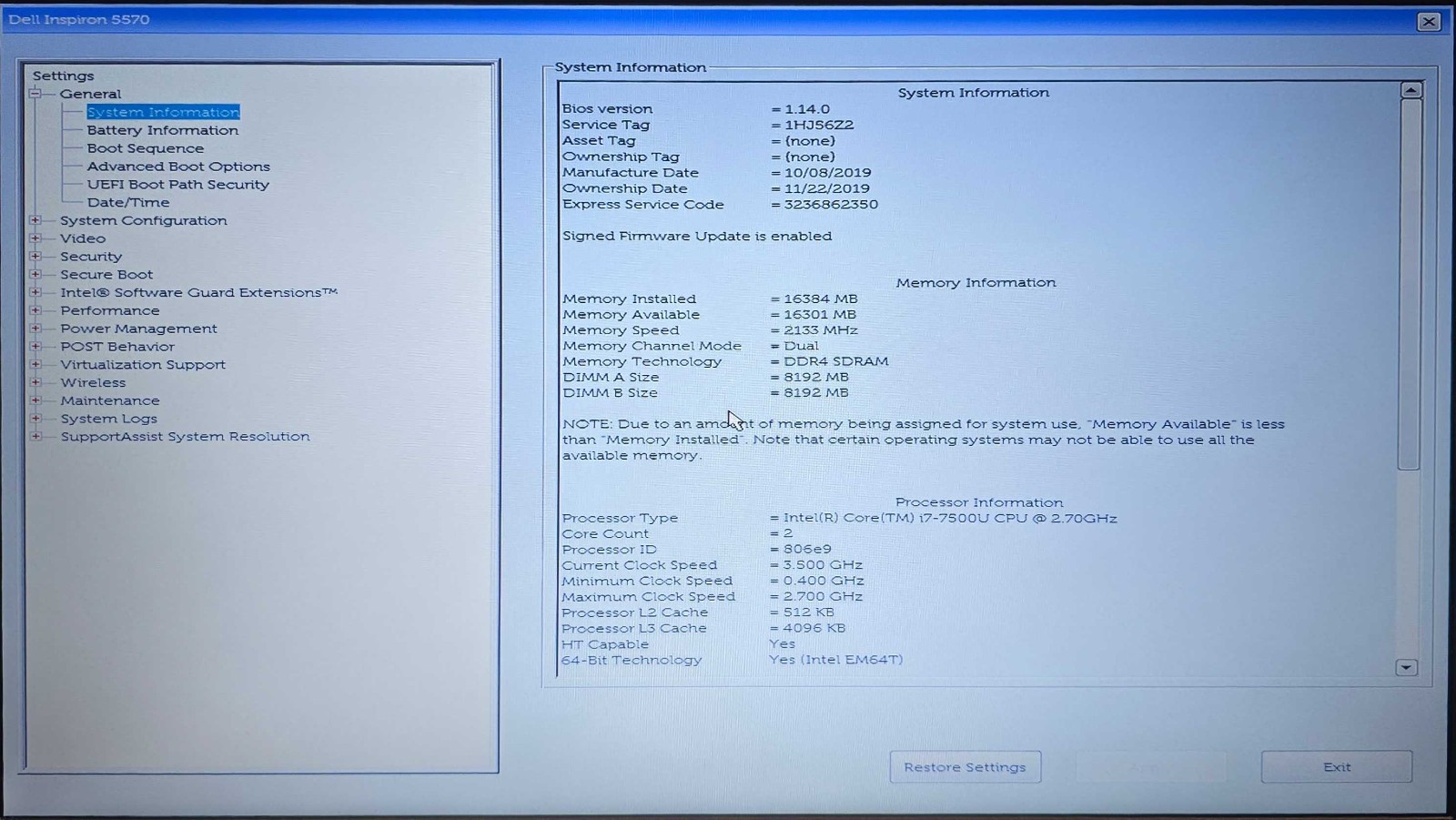
Task: Click Current Clock Speed value 3.500 GHz
Action: point(823,565)
